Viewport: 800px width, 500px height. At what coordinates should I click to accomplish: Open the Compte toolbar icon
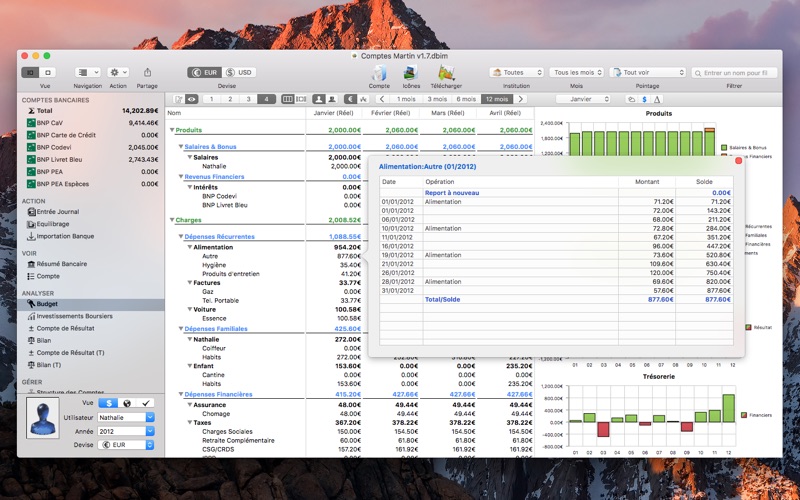point(379,73)
